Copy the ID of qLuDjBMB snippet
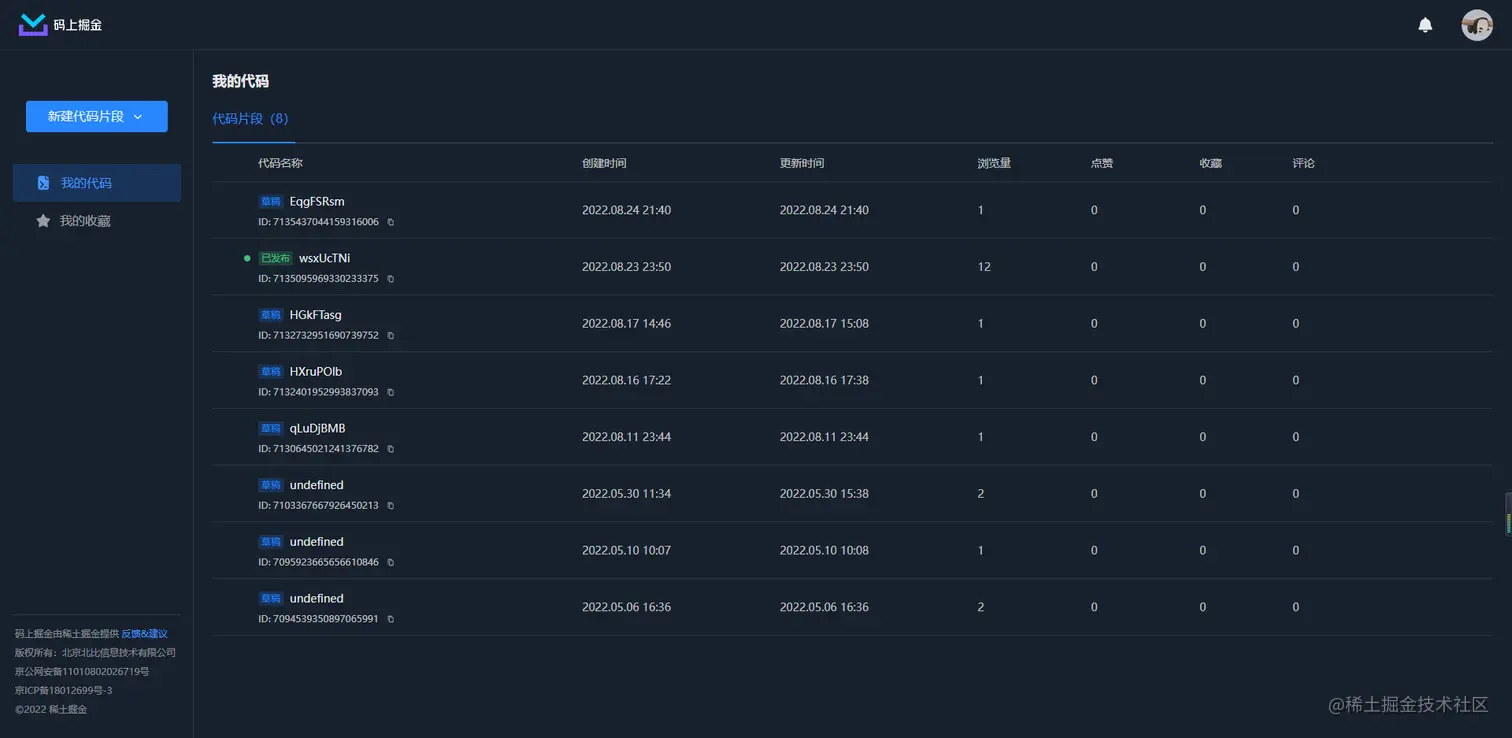This screenshot has height=738, width=1512. (390, 449)
